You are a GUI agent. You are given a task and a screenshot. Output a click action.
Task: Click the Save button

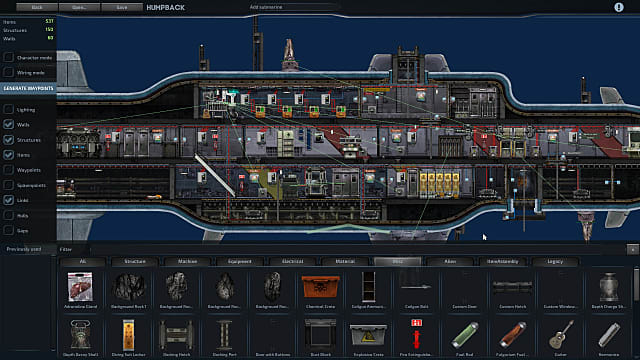tap(122, 7)
